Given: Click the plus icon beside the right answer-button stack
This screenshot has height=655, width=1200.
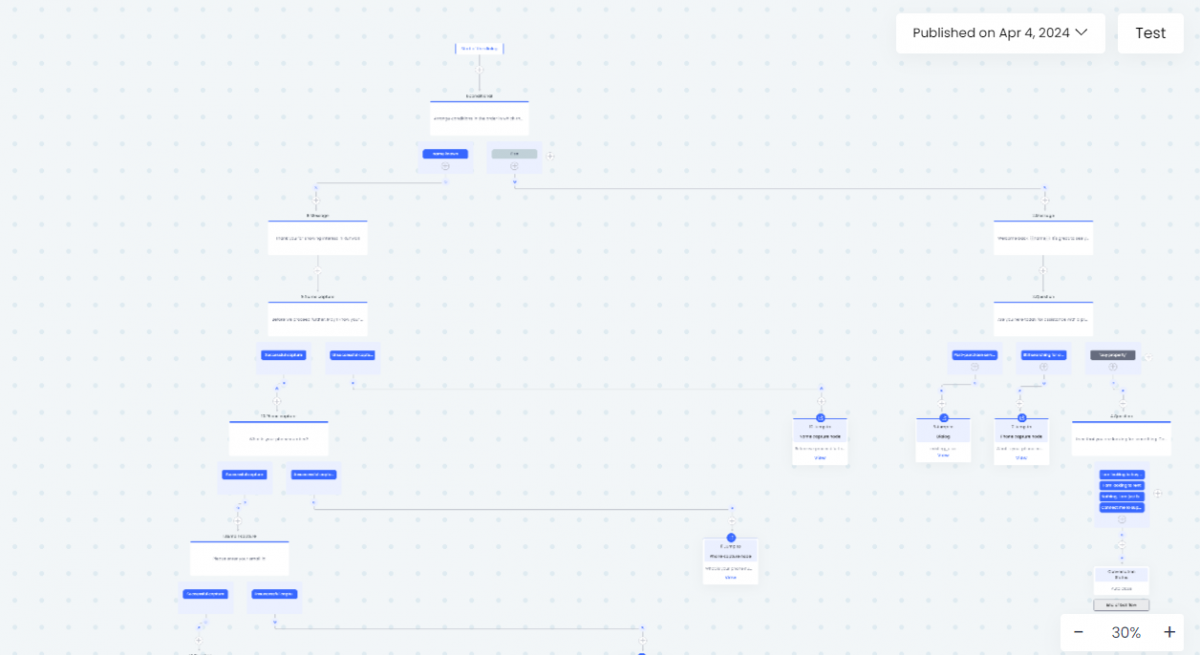Looking at the screenshot, I should pyautogui.click(x=1157, y=493).
